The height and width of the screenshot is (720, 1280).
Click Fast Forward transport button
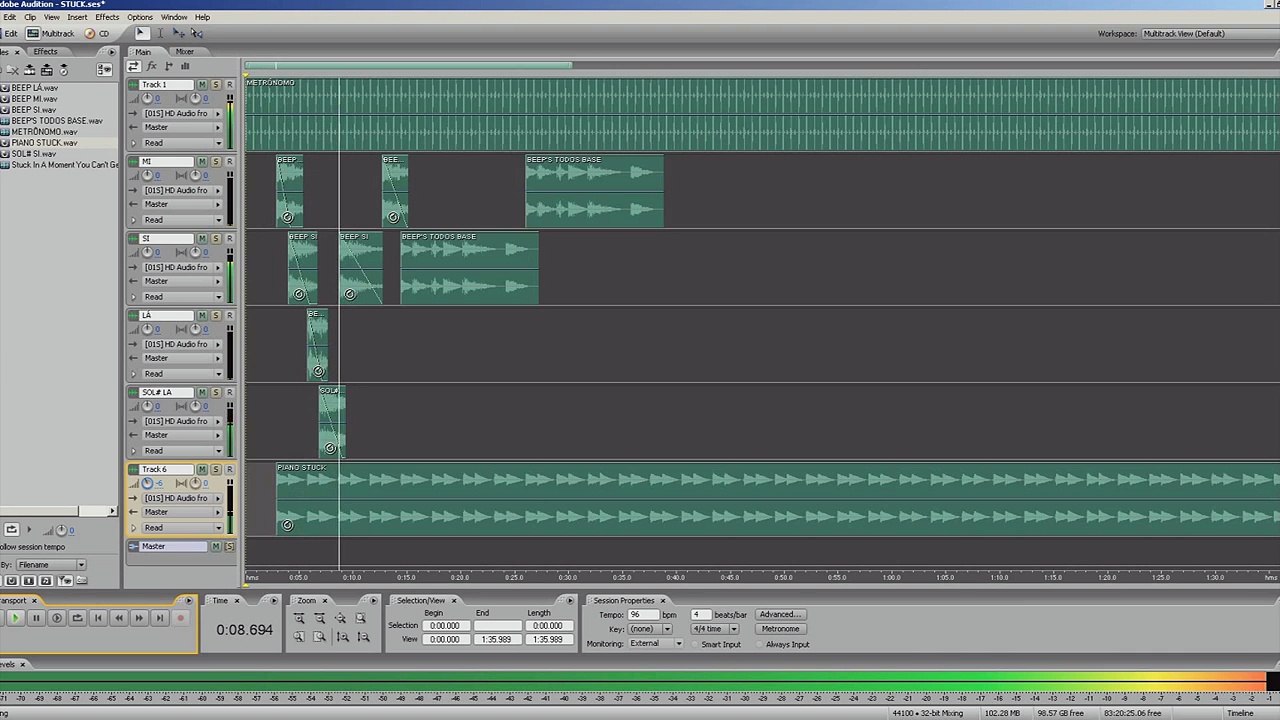(x=139, y=618)
